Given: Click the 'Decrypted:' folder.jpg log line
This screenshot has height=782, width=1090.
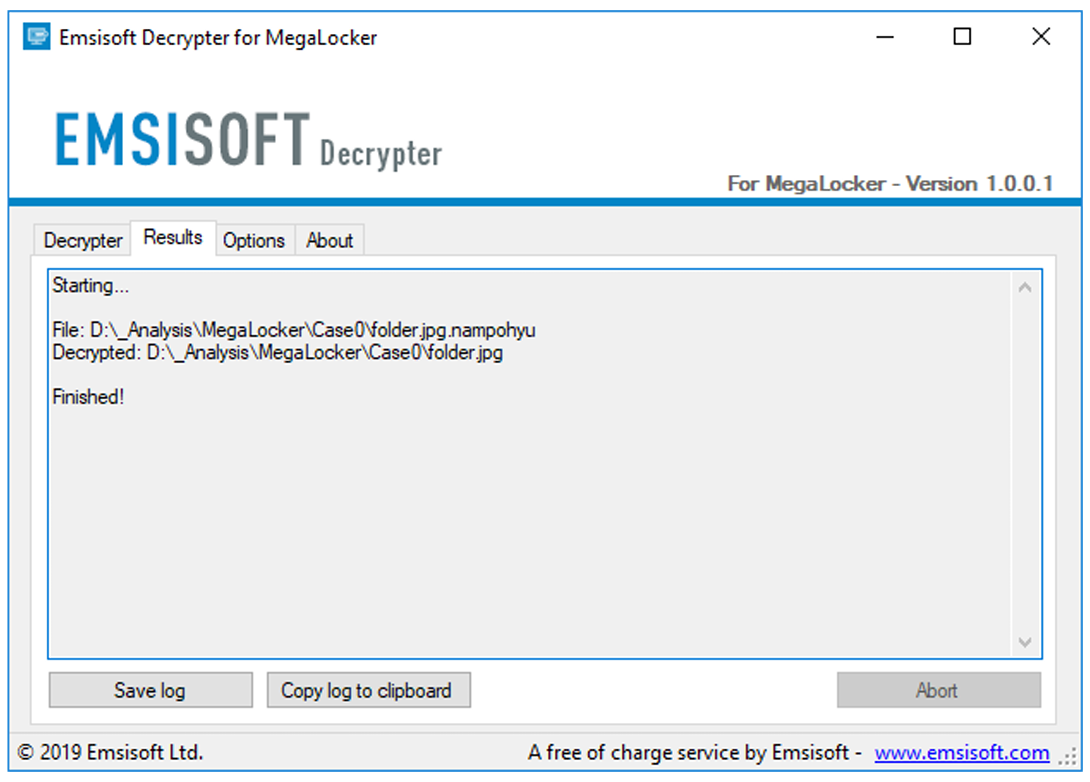Looking at the screenshot, I should pyautogui.click(x=277, y=352).
